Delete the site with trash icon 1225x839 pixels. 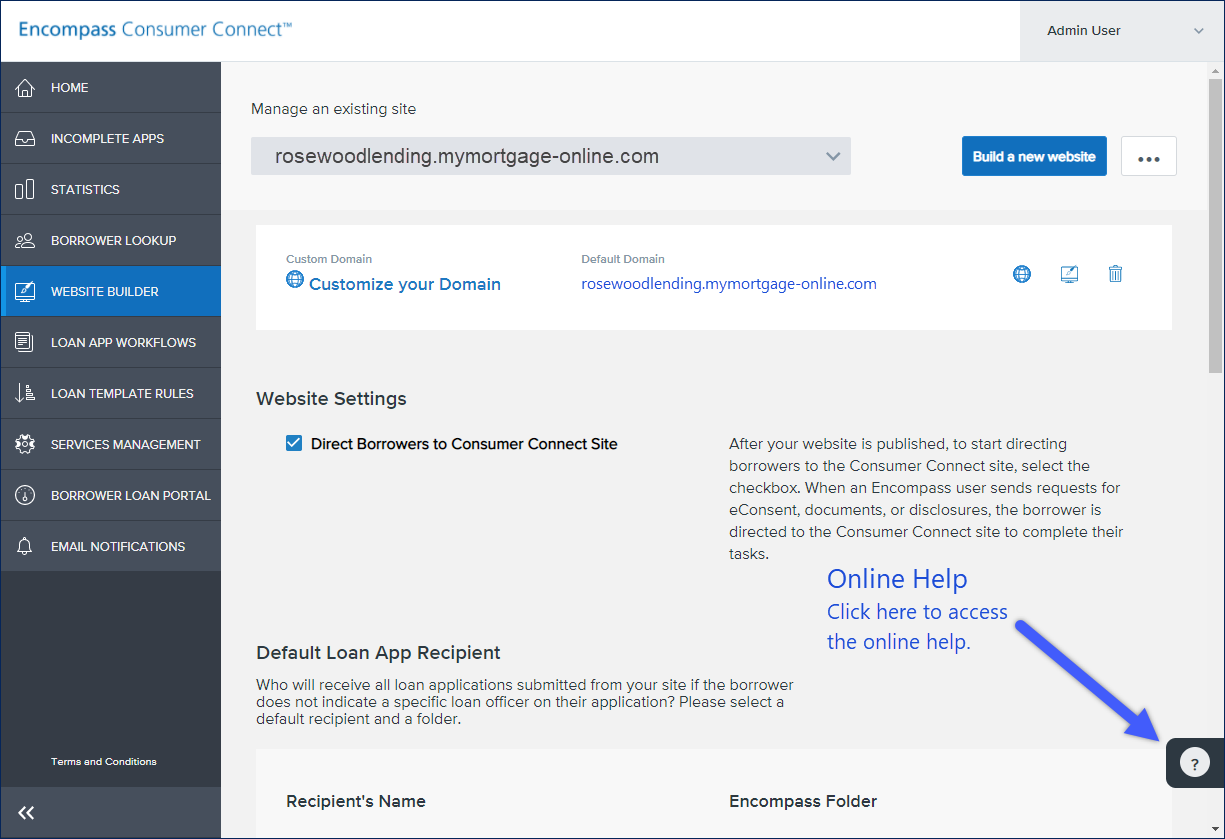point(1116,274)
